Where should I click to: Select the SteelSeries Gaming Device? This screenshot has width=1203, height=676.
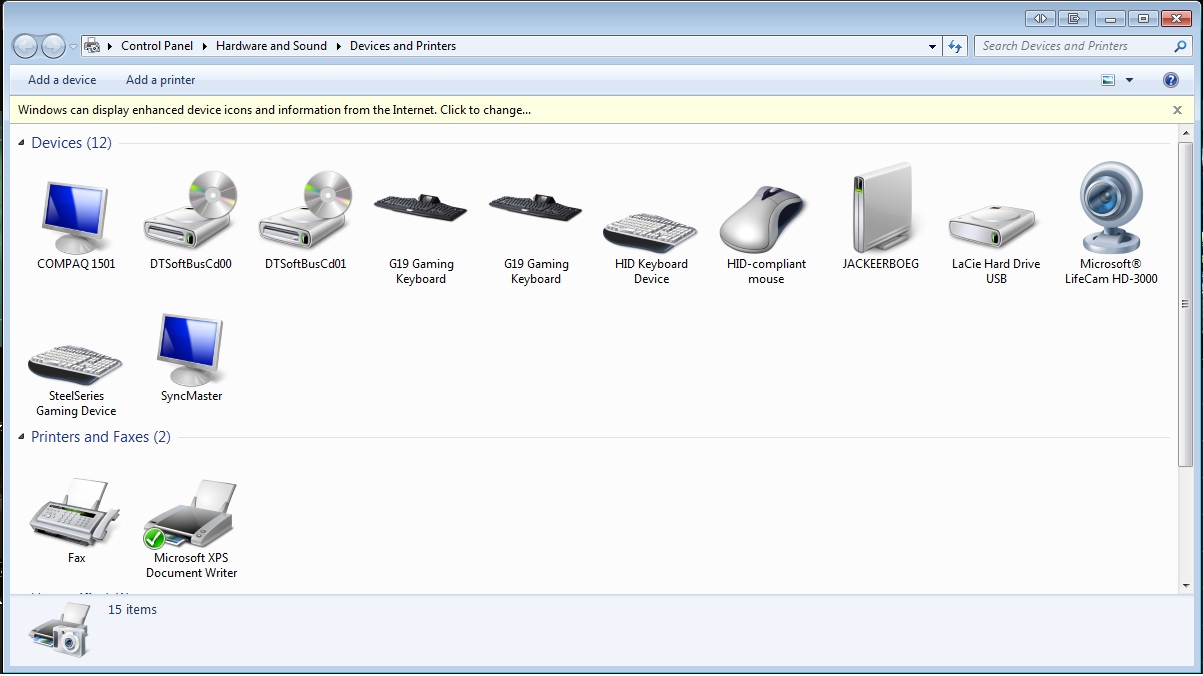click(x=76, y=379)
